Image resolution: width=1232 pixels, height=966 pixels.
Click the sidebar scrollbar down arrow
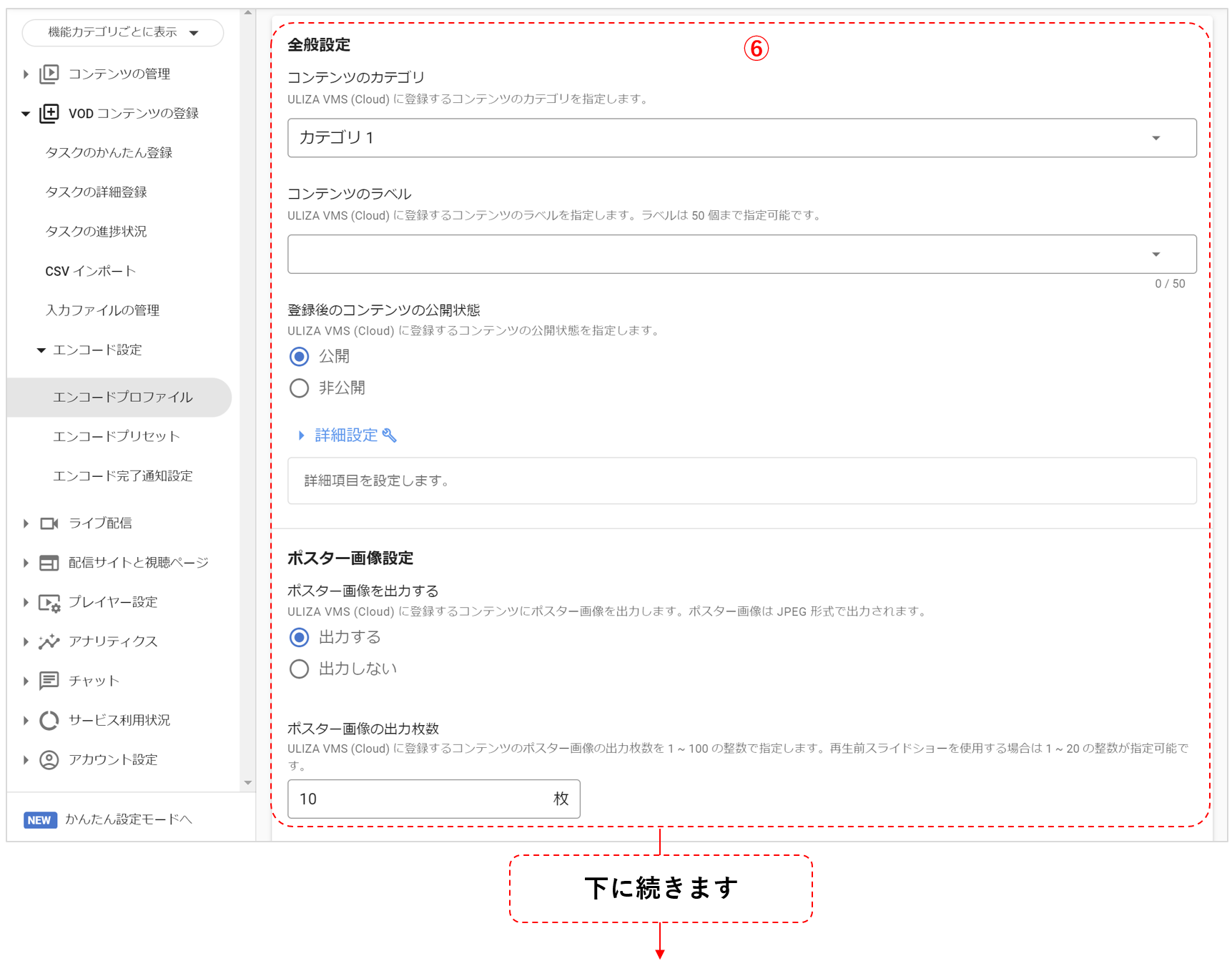pos(247,783)
